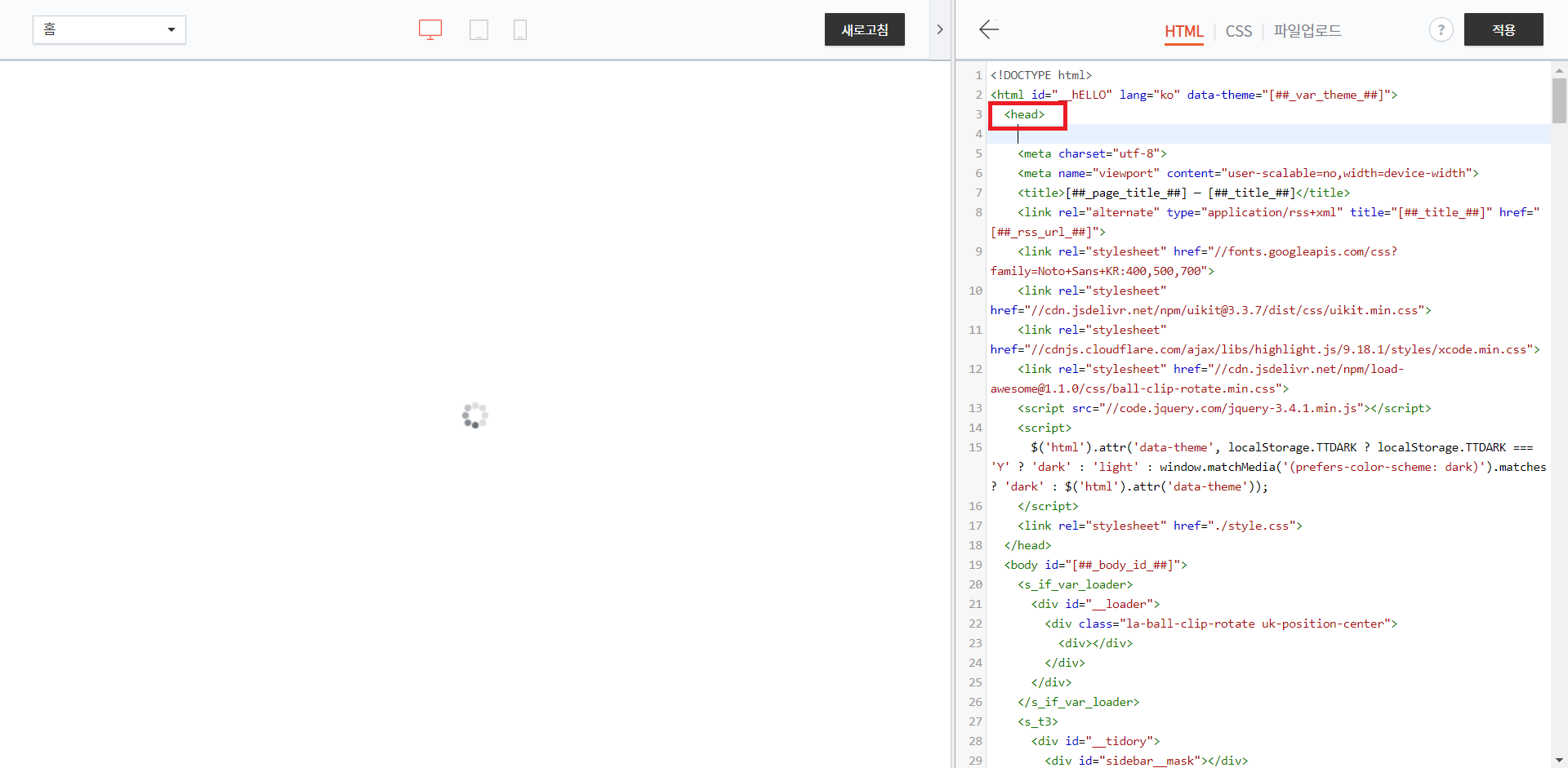Screen dimensions: 1568x768
Task: Open the help question mark icon
Action: point(1441,30)
